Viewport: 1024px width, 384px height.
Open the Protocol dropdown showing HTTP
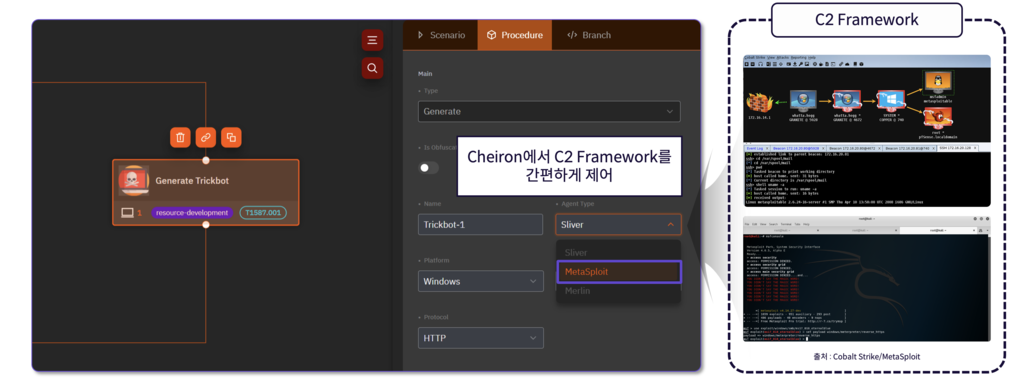tap(481, 338)
